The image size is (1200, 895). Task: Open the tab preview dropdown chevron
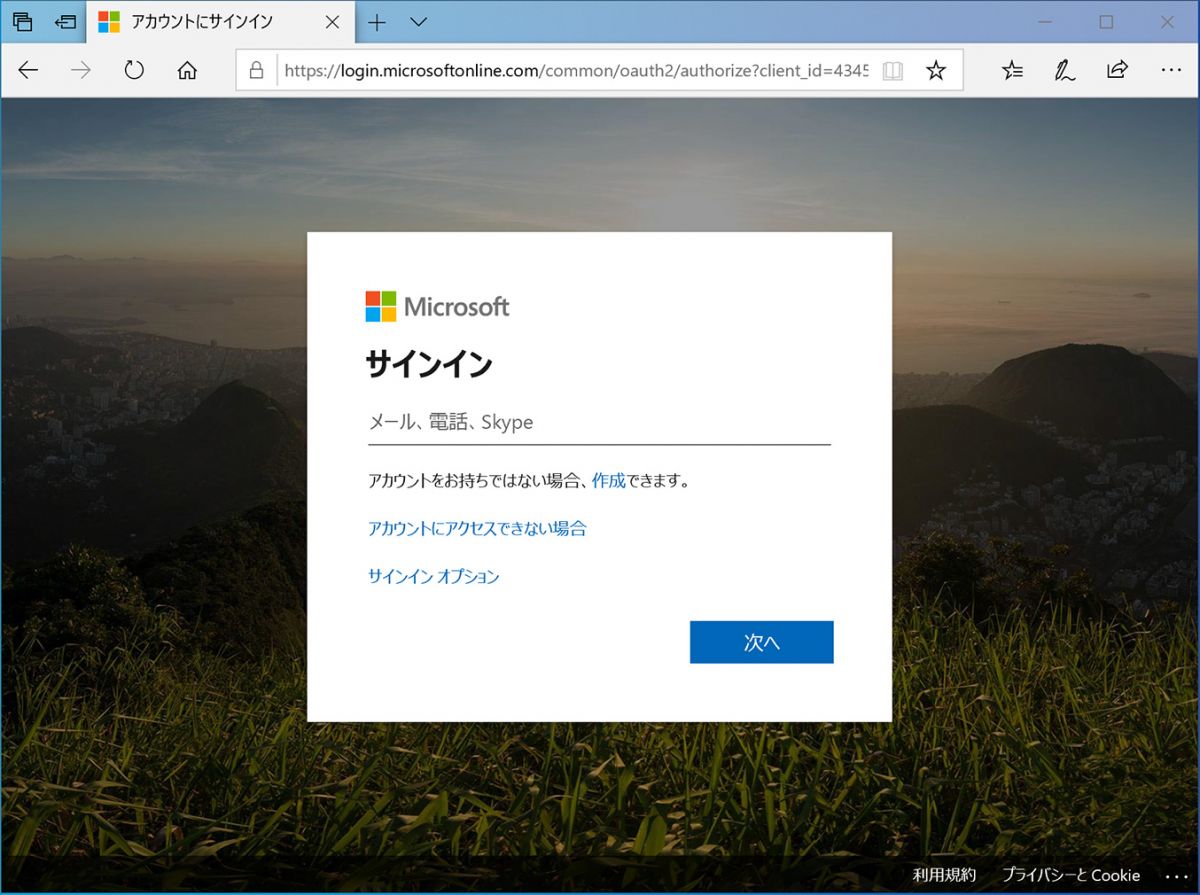pos(418,22)
